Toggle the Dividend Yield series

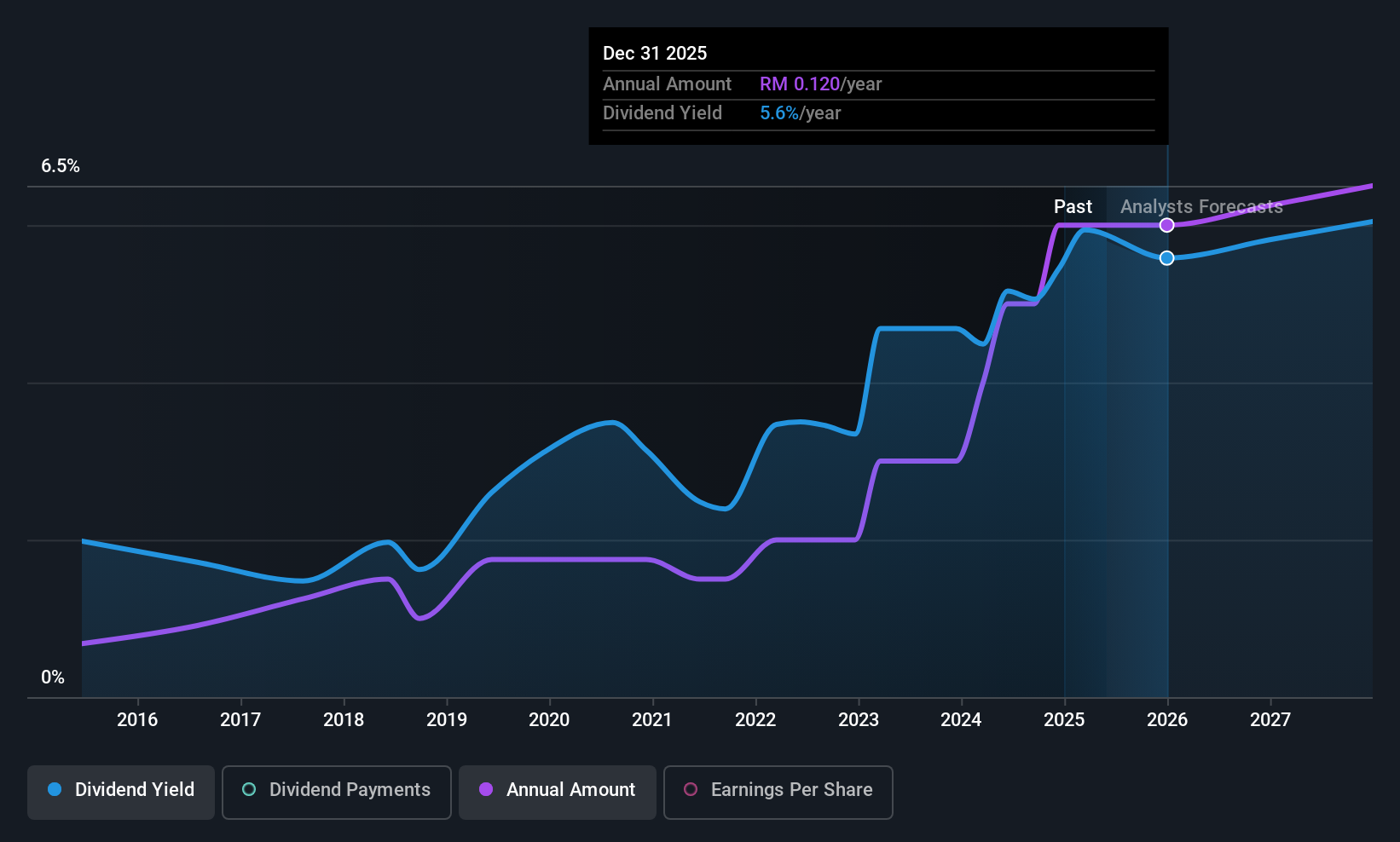[121, 793]
